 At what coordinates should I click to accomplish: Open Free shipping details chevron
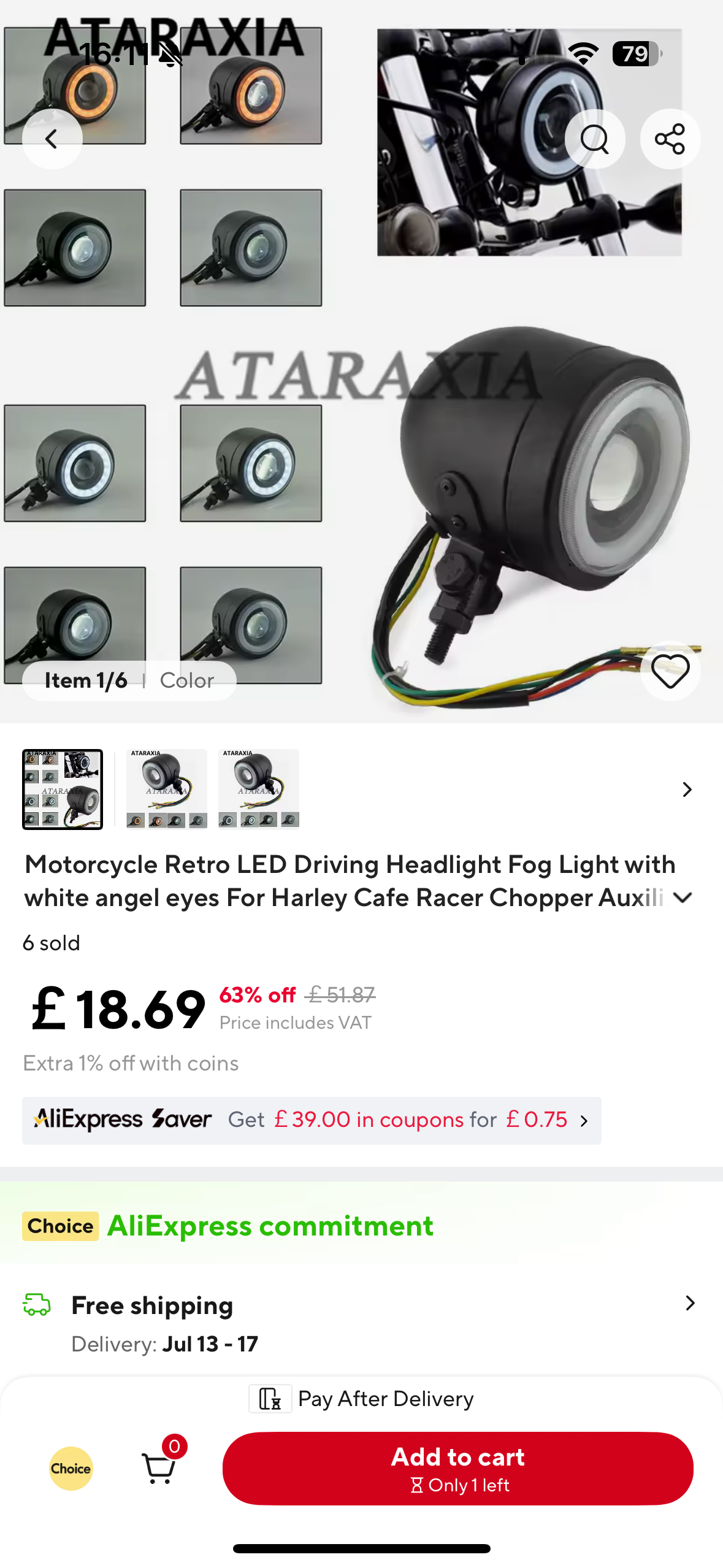(690, 1303)
